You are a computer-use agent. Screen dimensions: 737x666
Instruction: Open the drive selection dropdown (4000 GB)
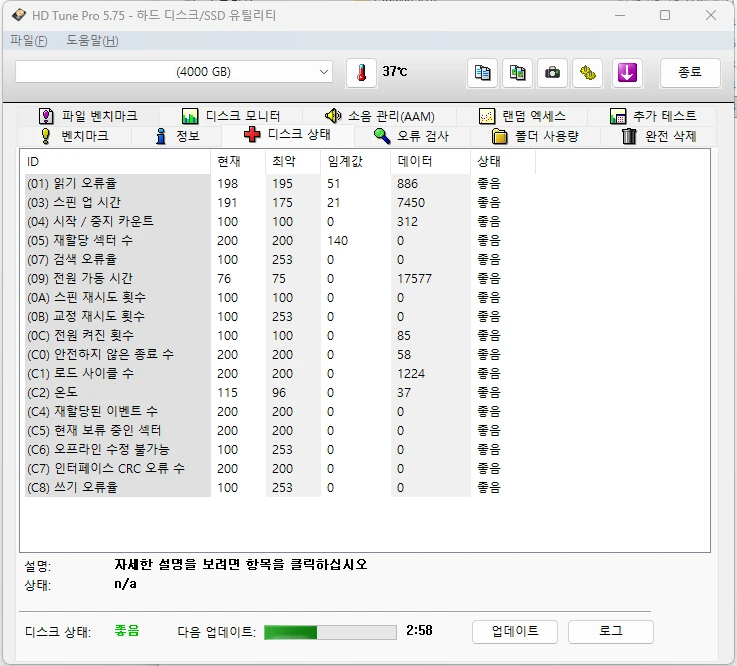click(x=174, y=72)
